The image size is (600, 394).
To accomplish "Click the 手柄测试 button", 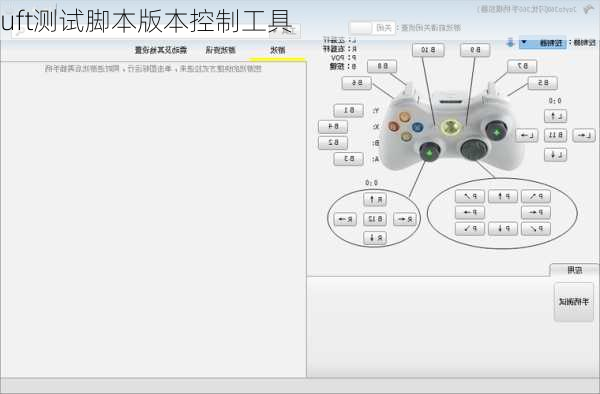I will click(x=574, y=302).
